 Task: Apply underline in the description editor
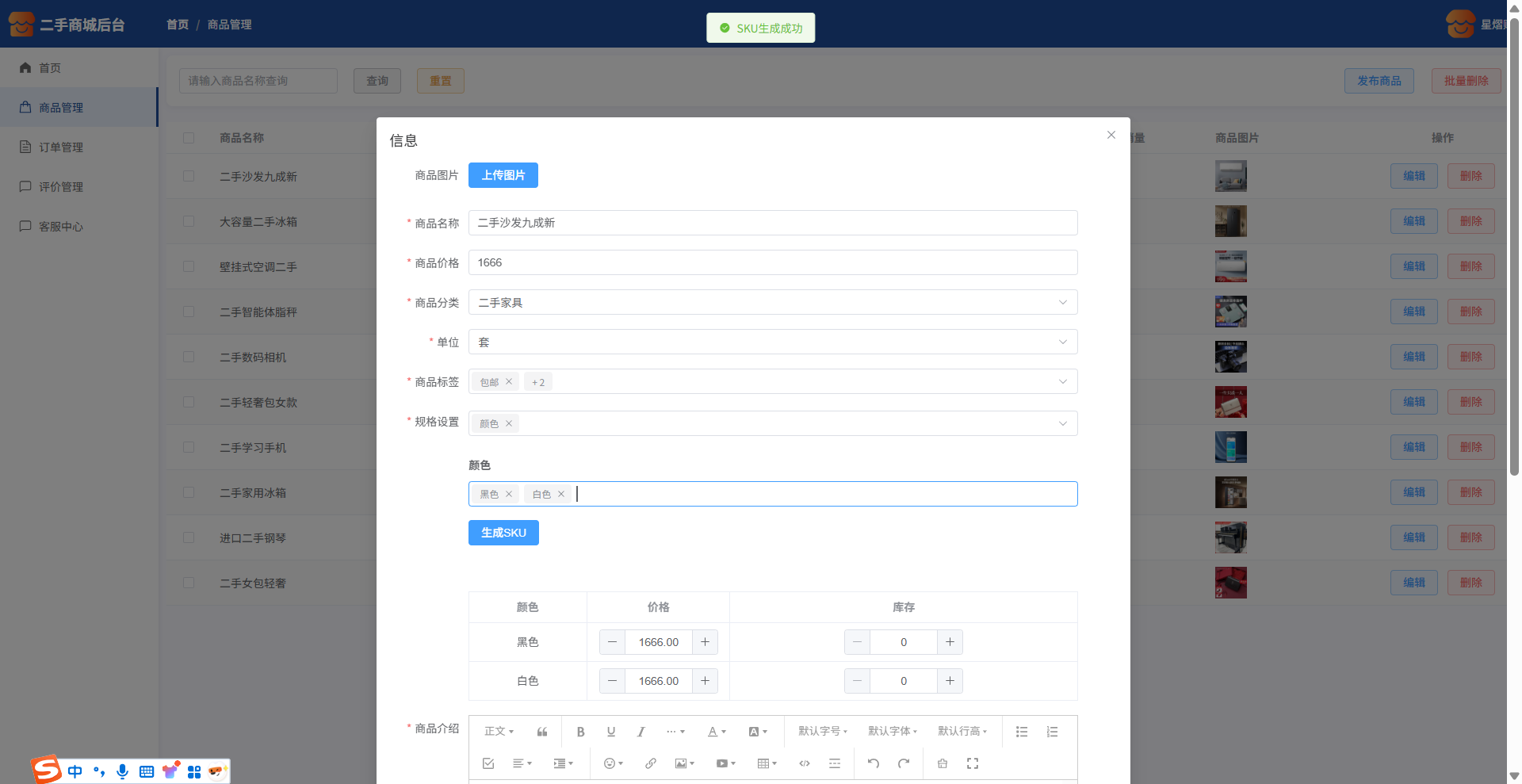pyautogui.click(x=610, y=732)
